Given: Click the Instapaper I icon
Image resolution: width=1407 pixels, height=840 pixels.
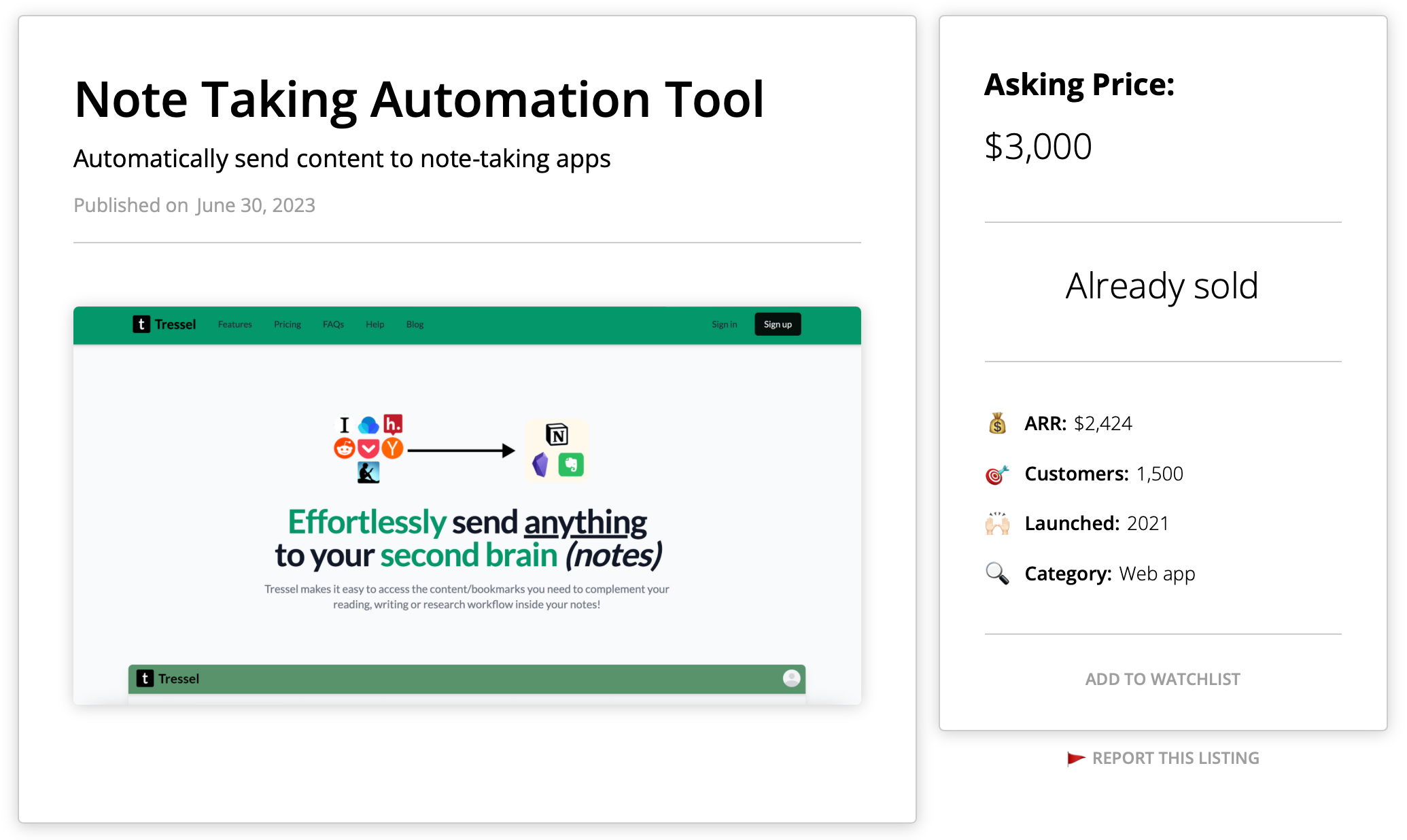Looking at the screenshot, I should coord(345,425).
